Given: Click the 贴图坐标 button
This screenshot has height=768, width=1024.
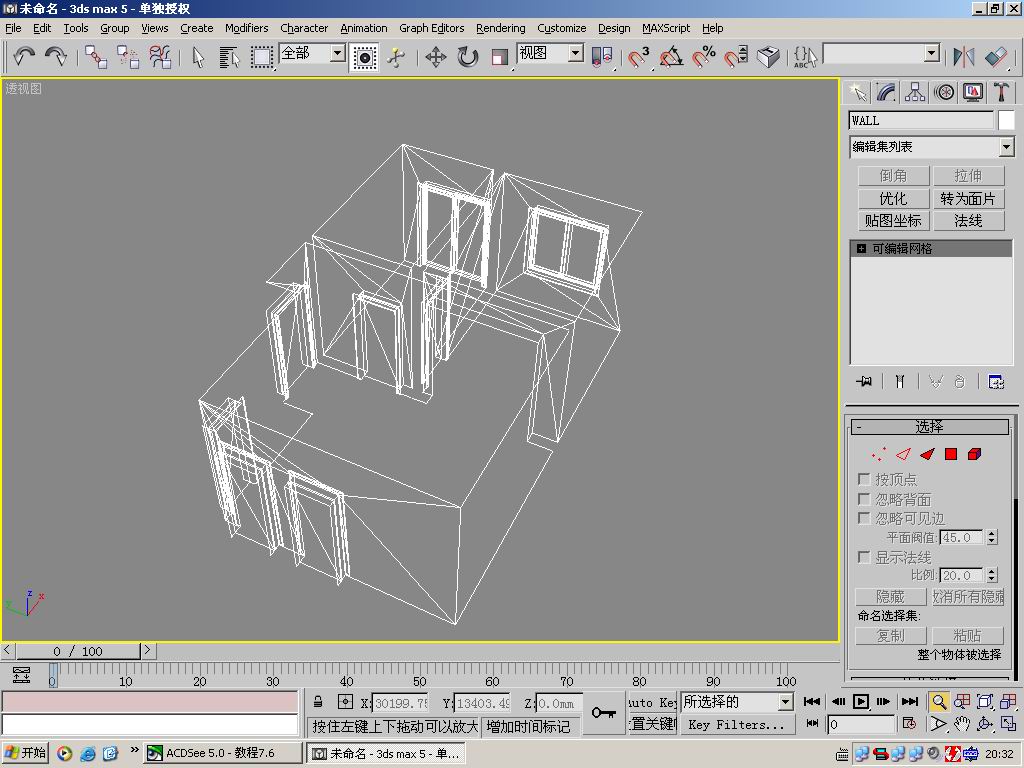Looking at the screenshot, I should click(x=893, y=220).
